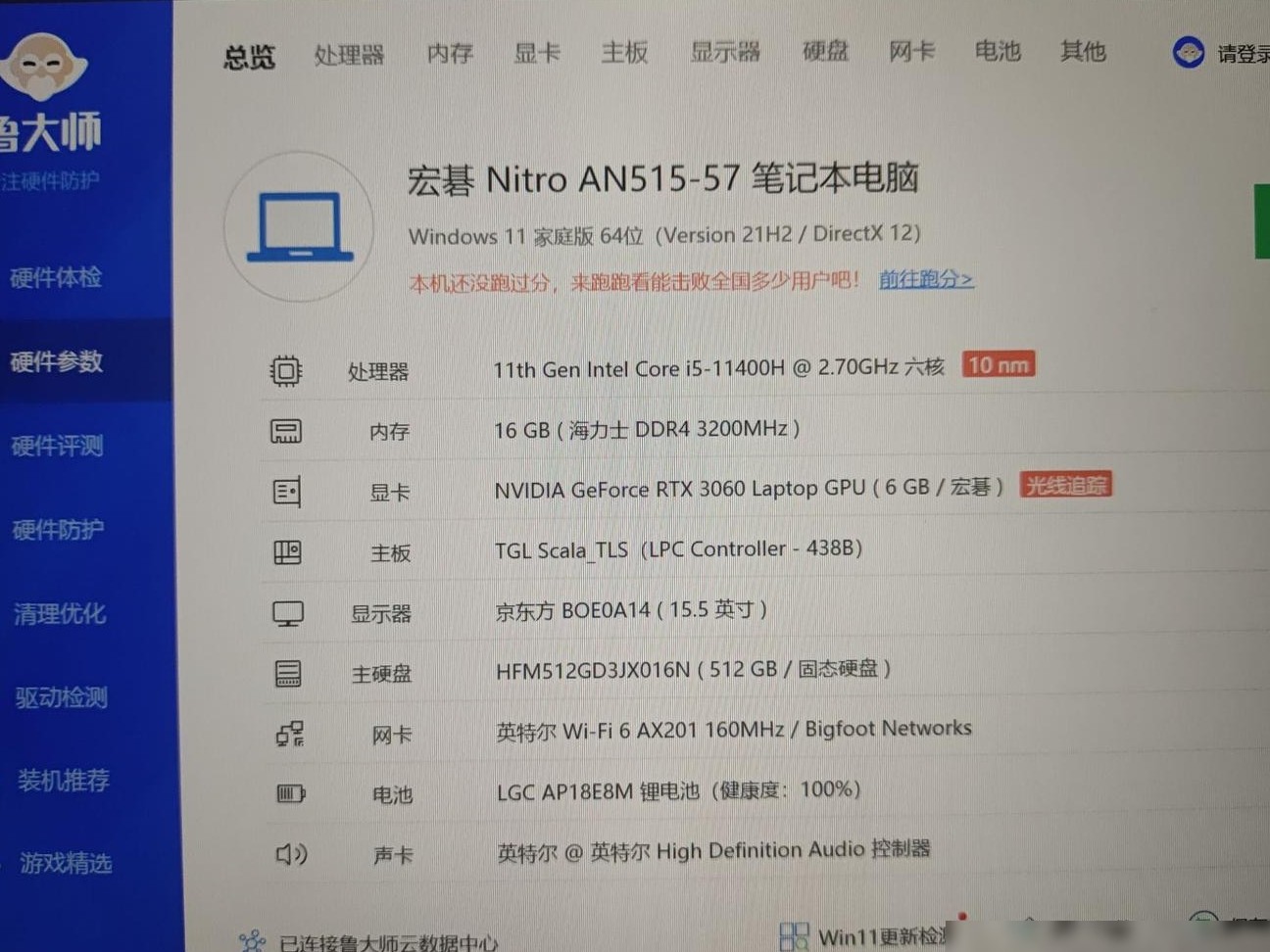Viewport: 1270px width, 952px height.
Task: Click the processor chip icon
Action: (x=286, y=371)
